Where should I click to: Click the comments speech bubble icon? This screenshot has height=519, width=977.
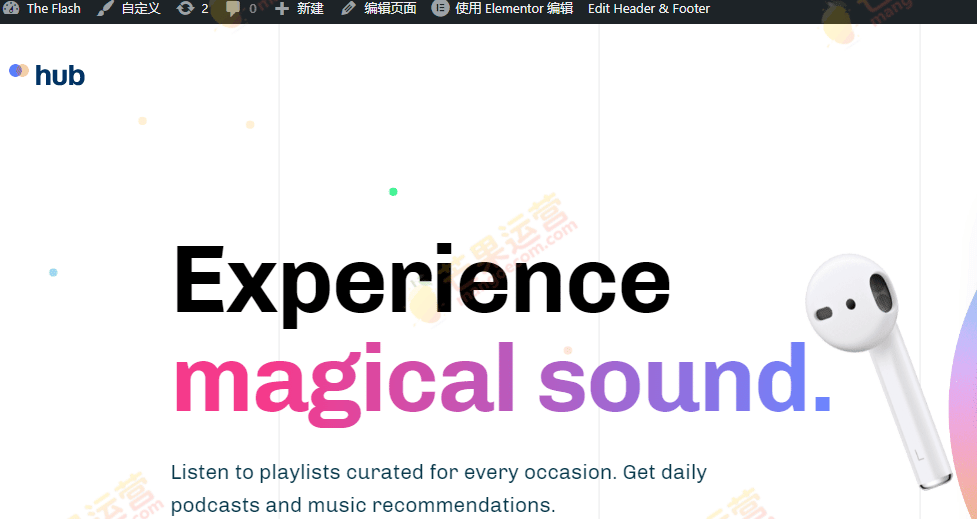click(x=233, y=9)
